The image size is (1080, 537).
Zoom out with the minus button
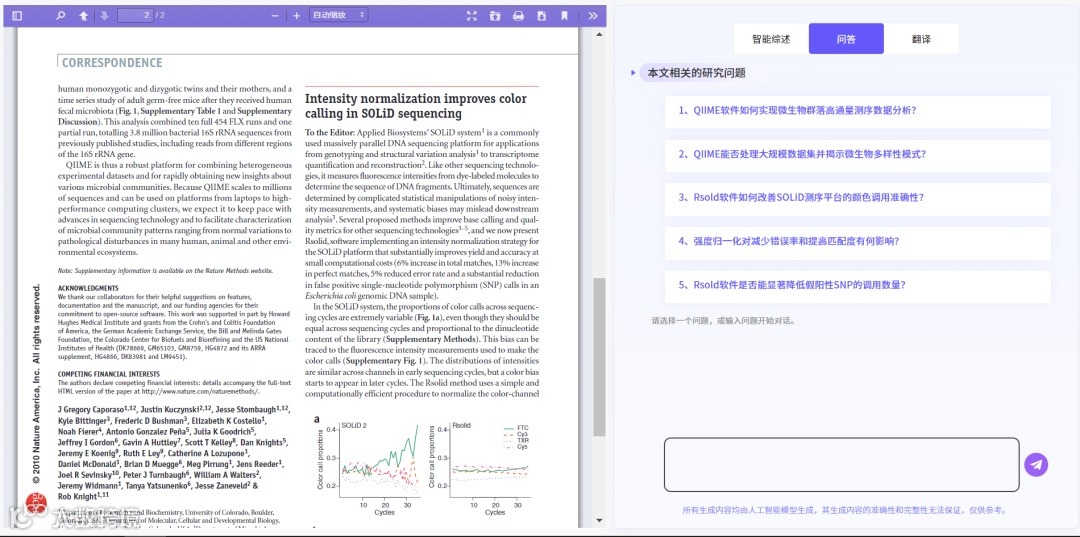click(275, 16)
